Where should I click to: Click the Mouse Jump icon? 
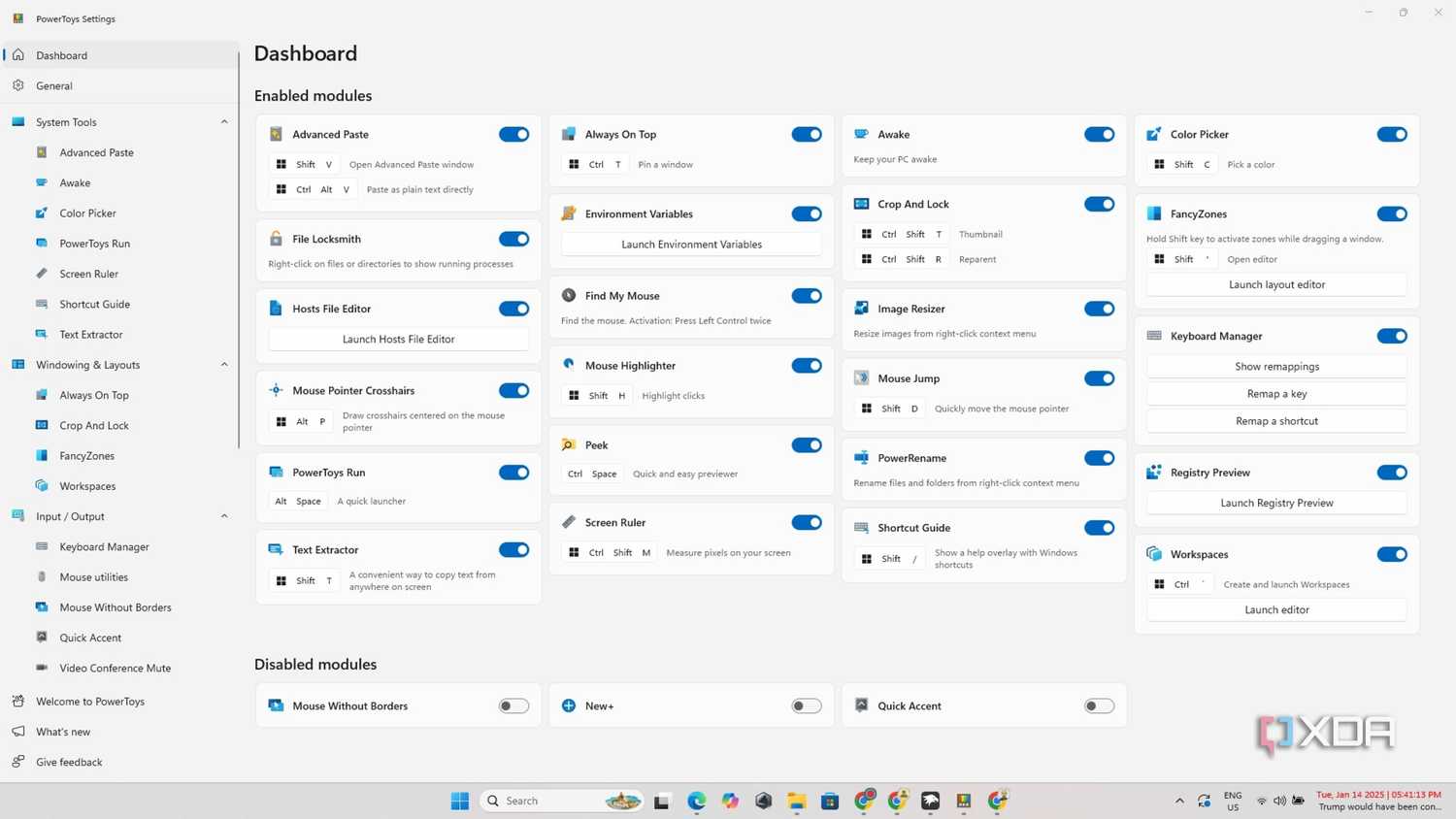tap(861, 378)
